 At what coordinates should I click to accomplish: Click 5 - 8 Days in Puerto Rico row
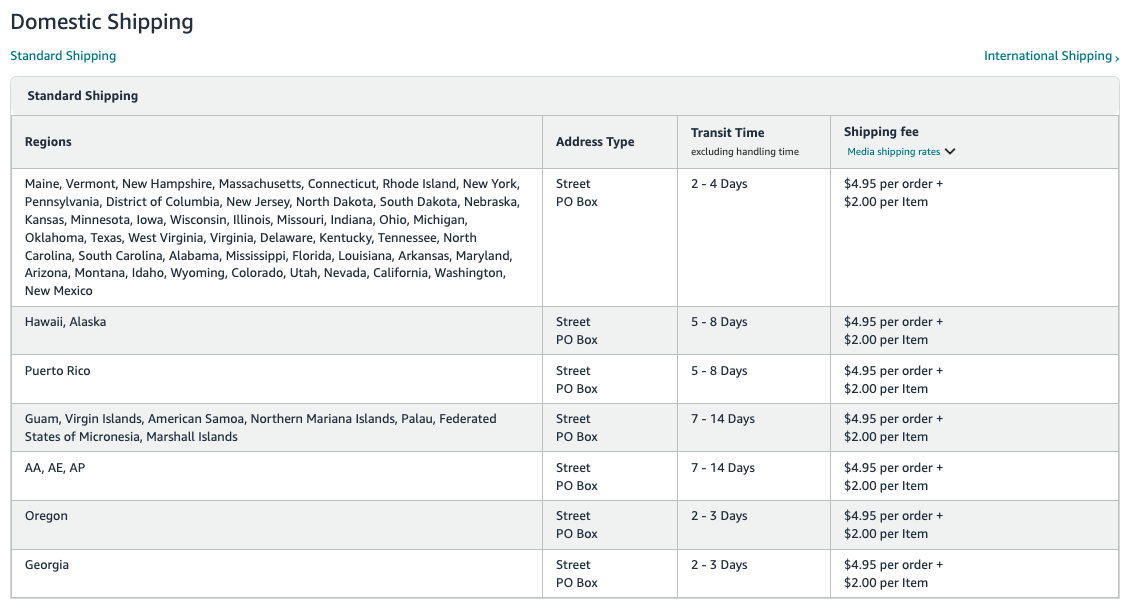(x=719, y=371)
